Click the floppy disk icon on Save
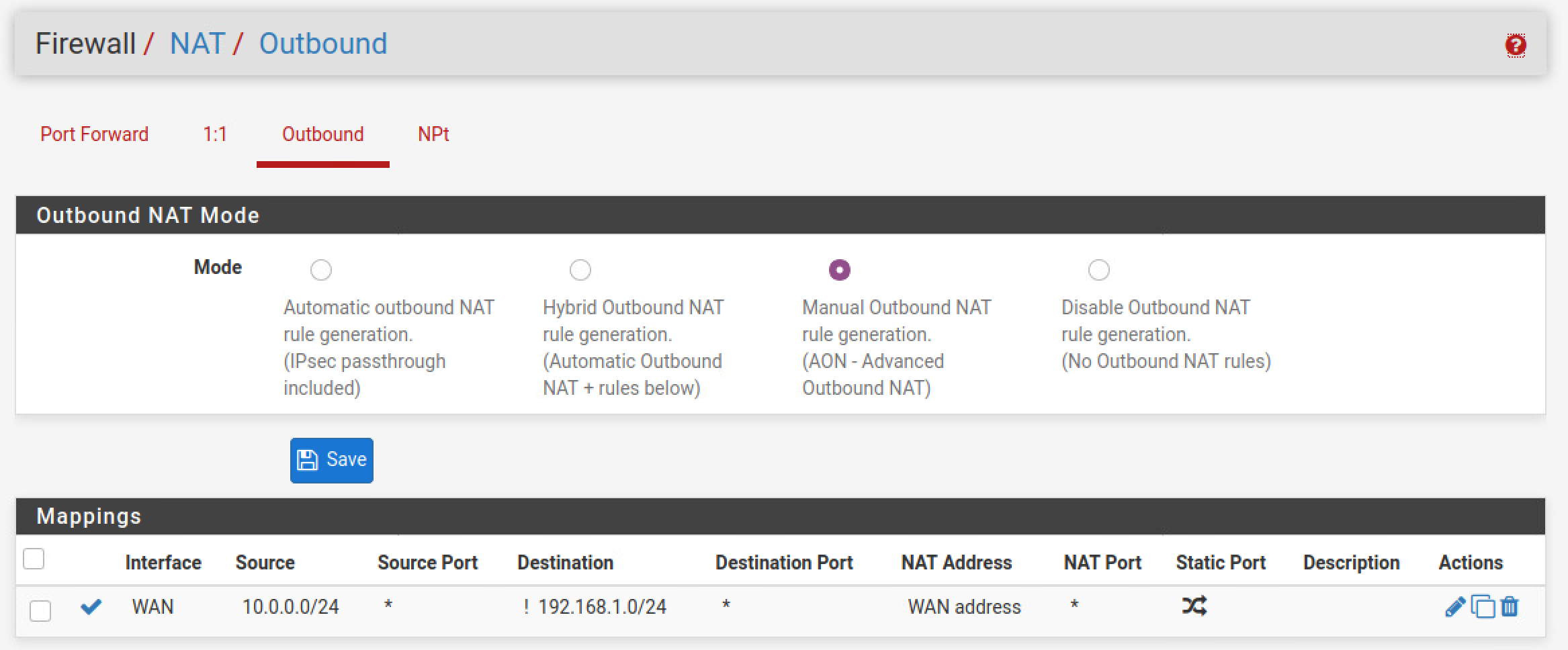This screenshot has height=650, width=1568. coord(307,460)
